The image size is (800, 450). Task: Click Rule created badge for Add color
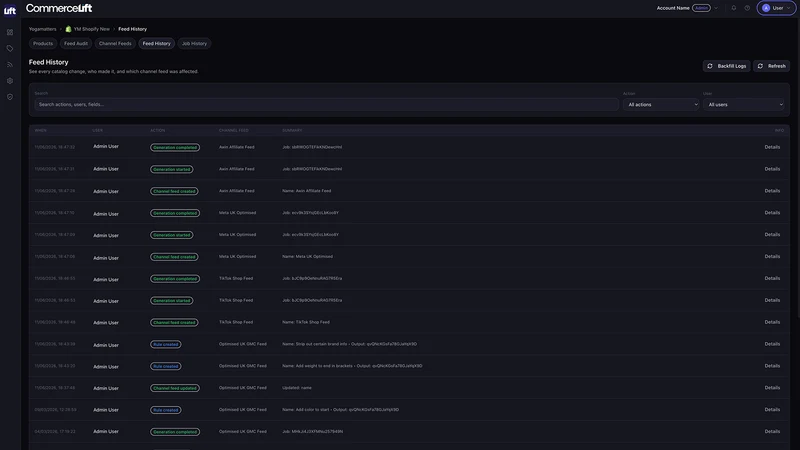[165, 410]
